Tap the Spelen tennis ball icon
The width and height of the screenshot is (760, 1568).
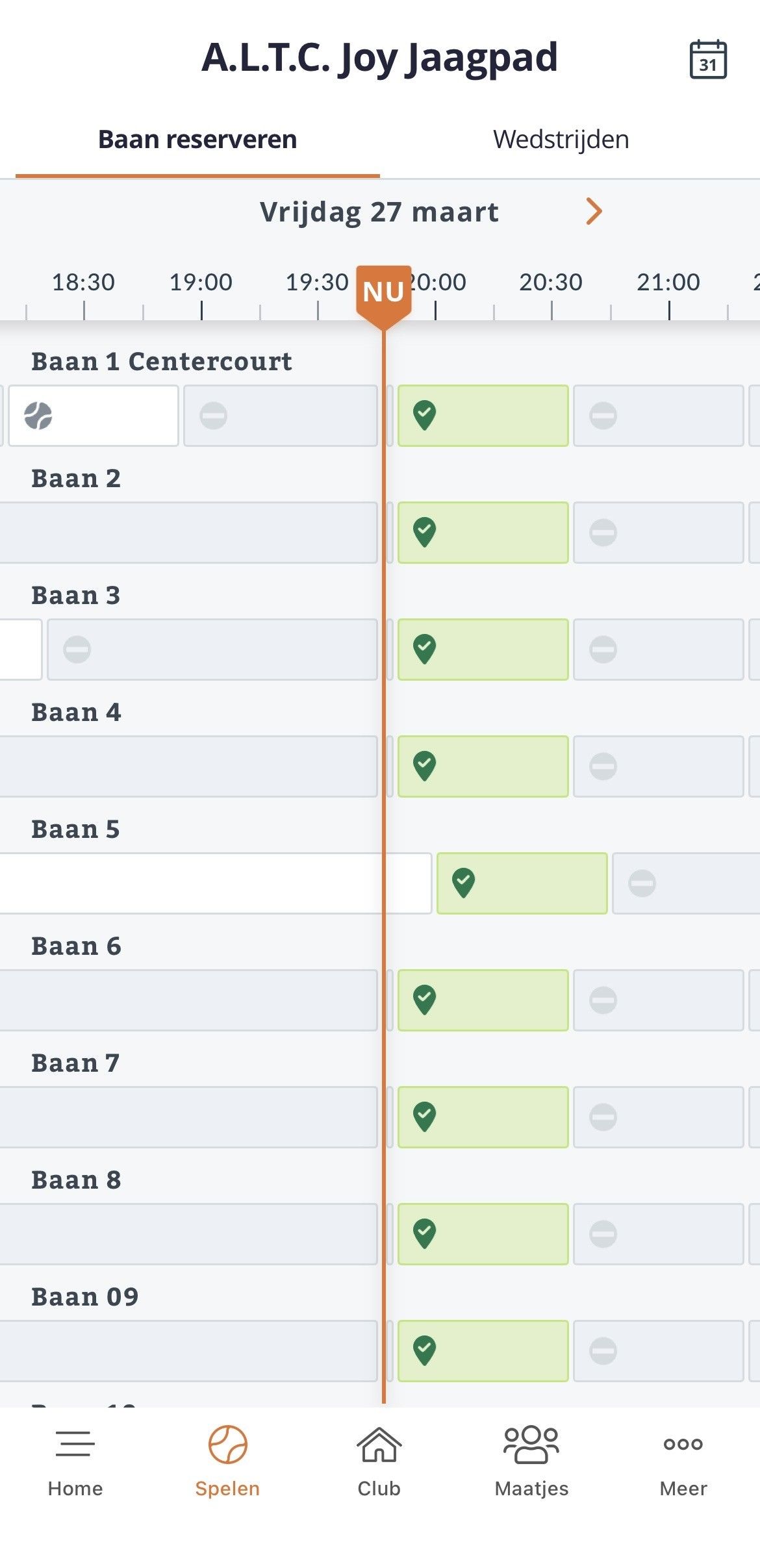227,1444
